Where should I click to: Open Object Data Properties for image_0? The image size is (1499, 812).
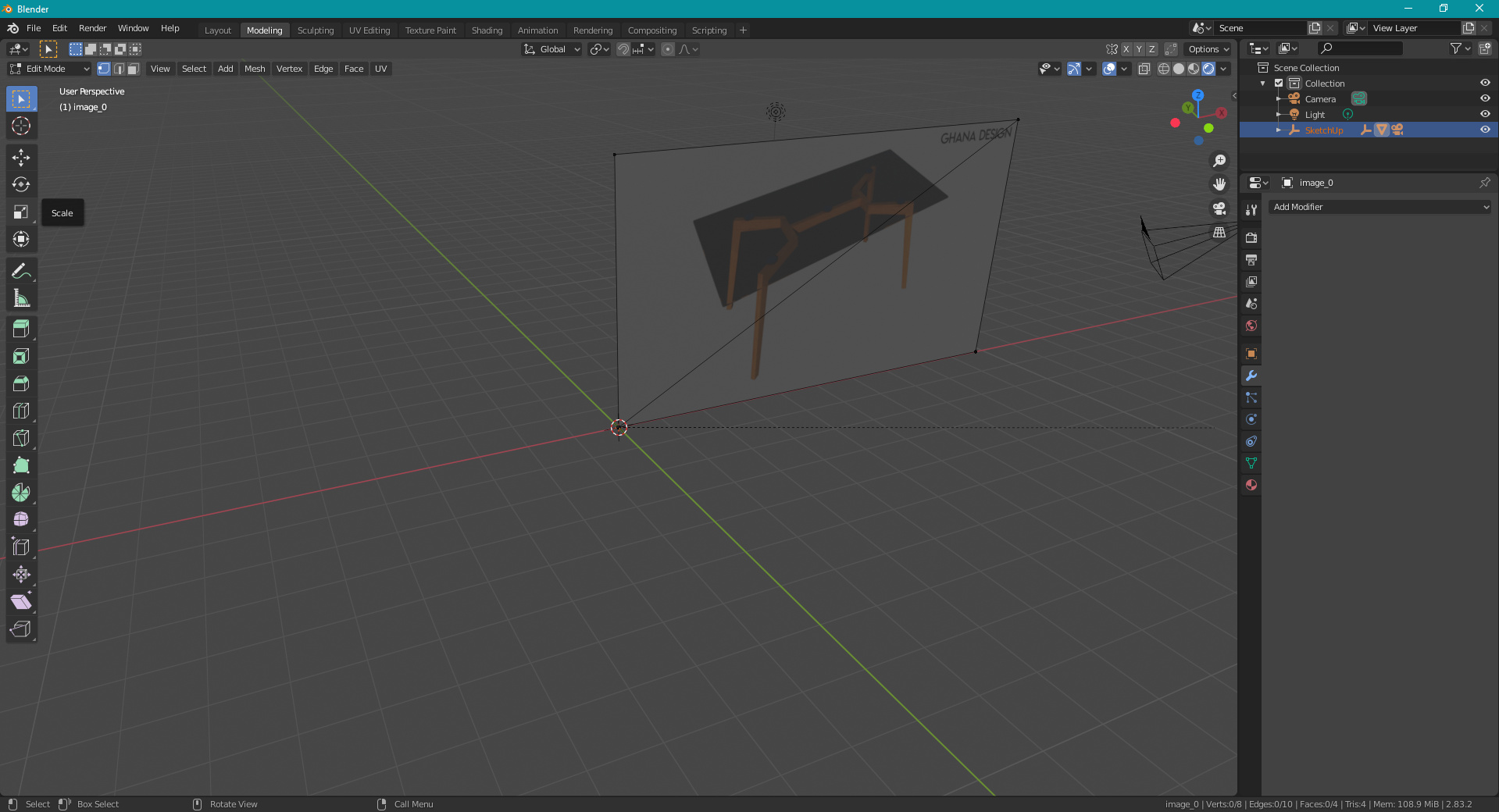pyautogui.click(x=1251, y=463)
